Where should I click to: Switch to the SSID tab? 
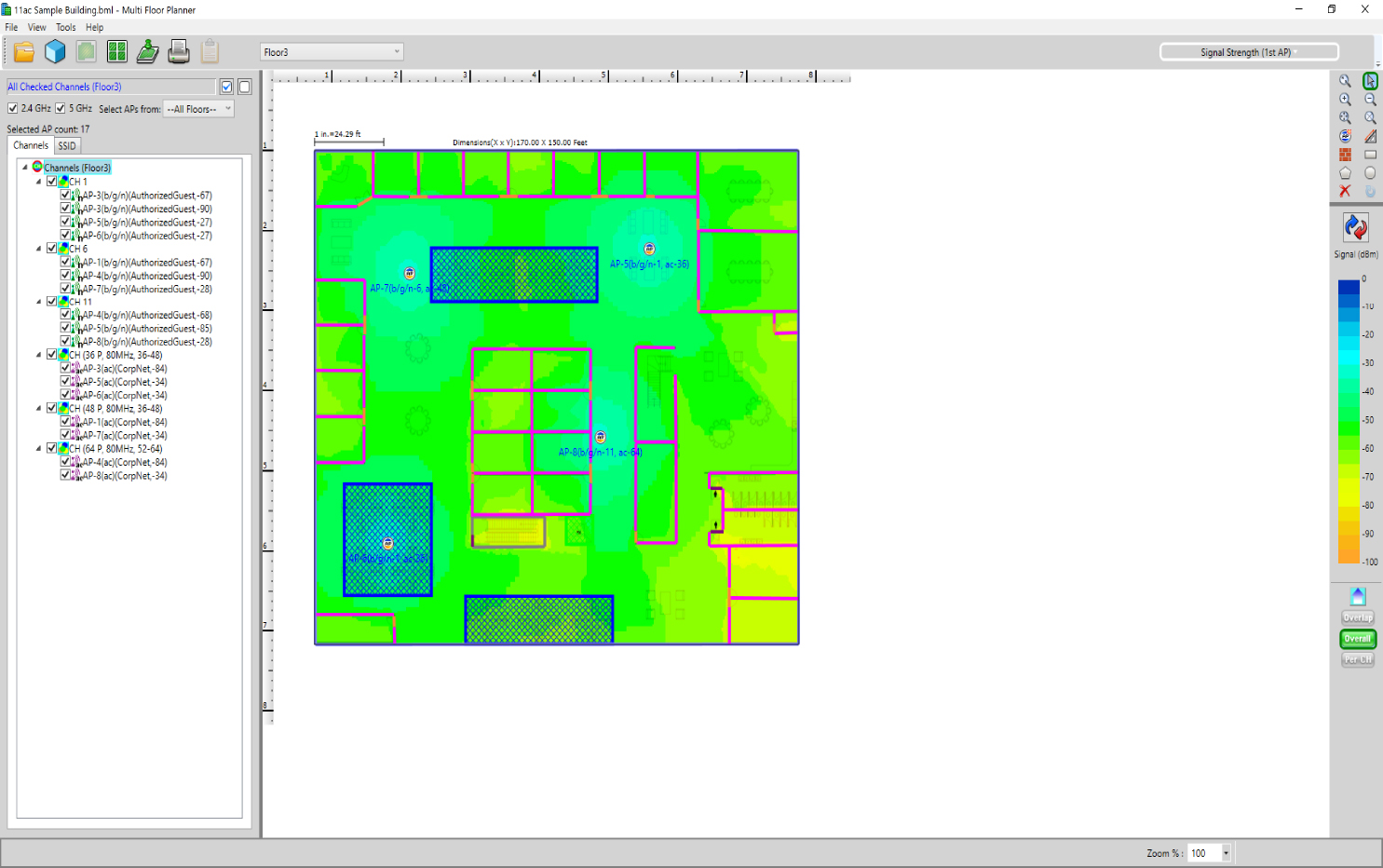[67, 145]
